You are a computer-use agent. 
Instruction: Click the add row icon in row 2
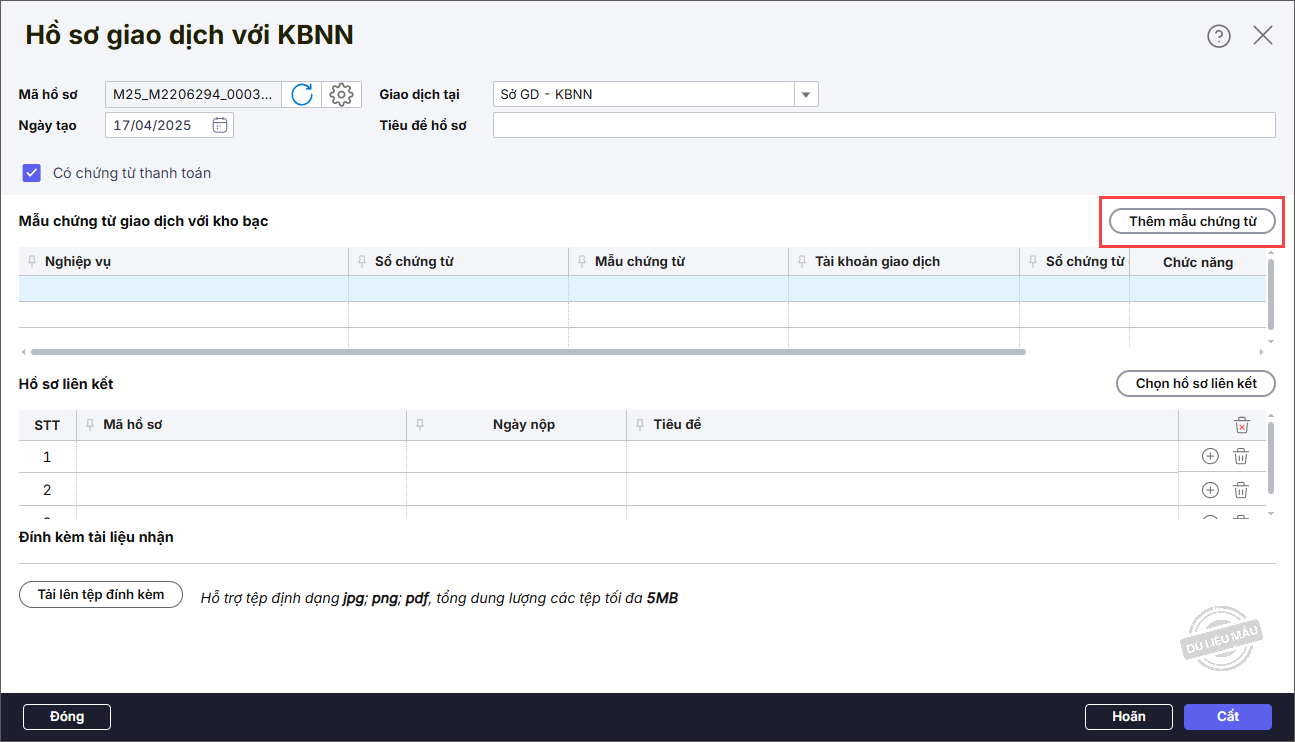pos(1210,490)
